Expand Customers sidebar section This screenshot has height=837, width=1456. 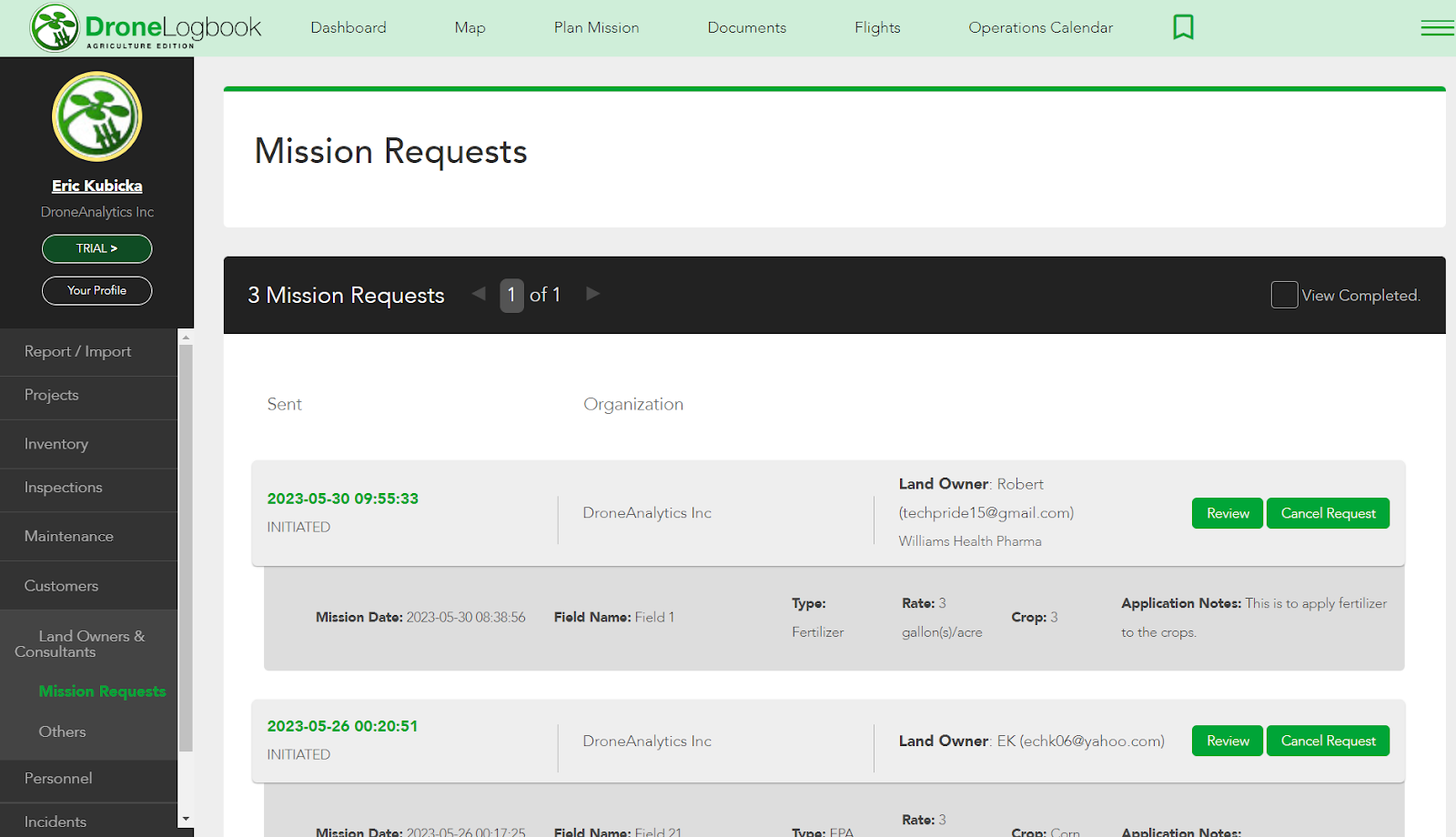89,586
